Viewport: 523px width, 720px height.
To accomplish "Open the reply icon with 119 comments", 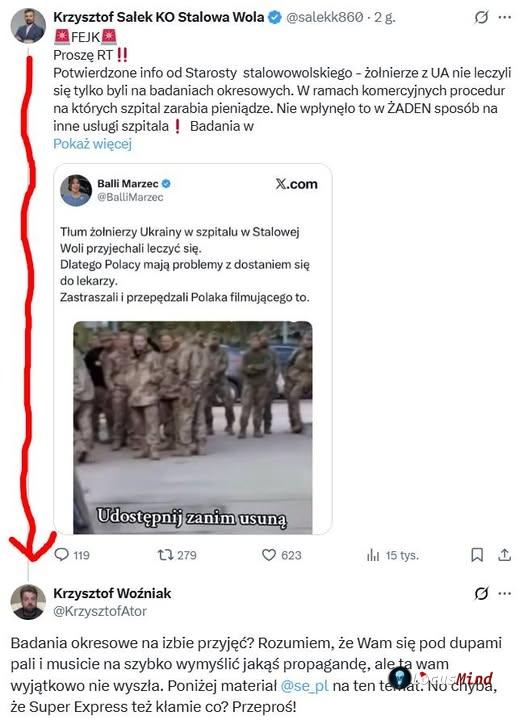I will 62,555.
